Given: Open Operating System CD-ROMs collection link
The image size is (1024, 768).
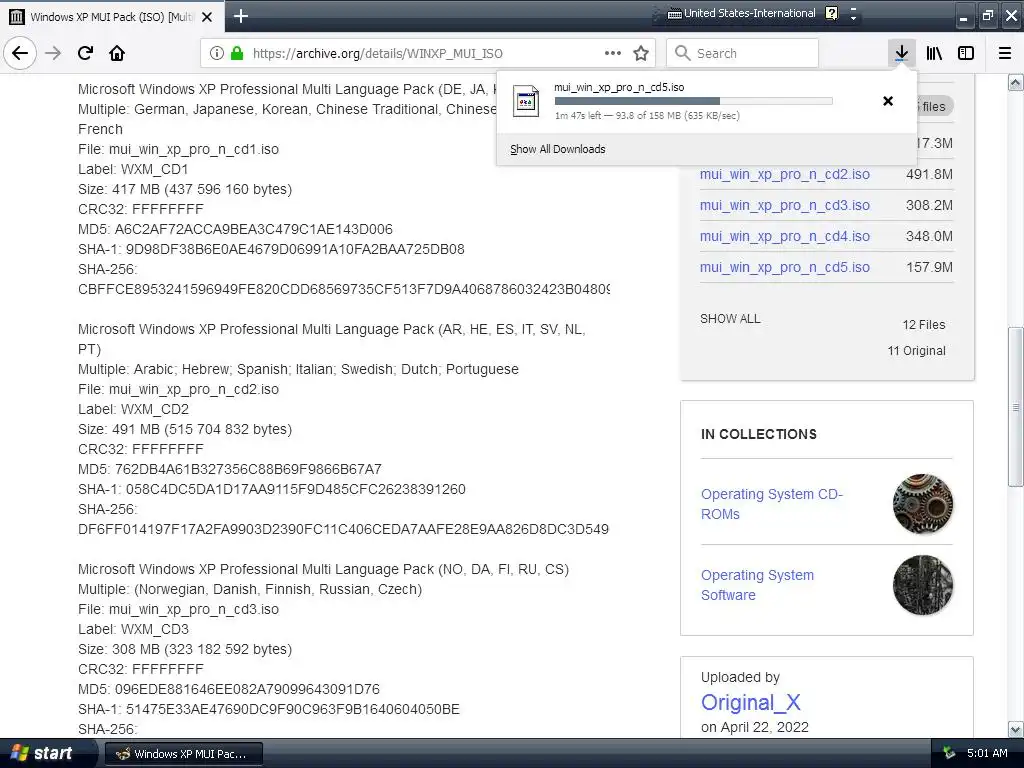Looking at the screenshot, I should point(772,504).
